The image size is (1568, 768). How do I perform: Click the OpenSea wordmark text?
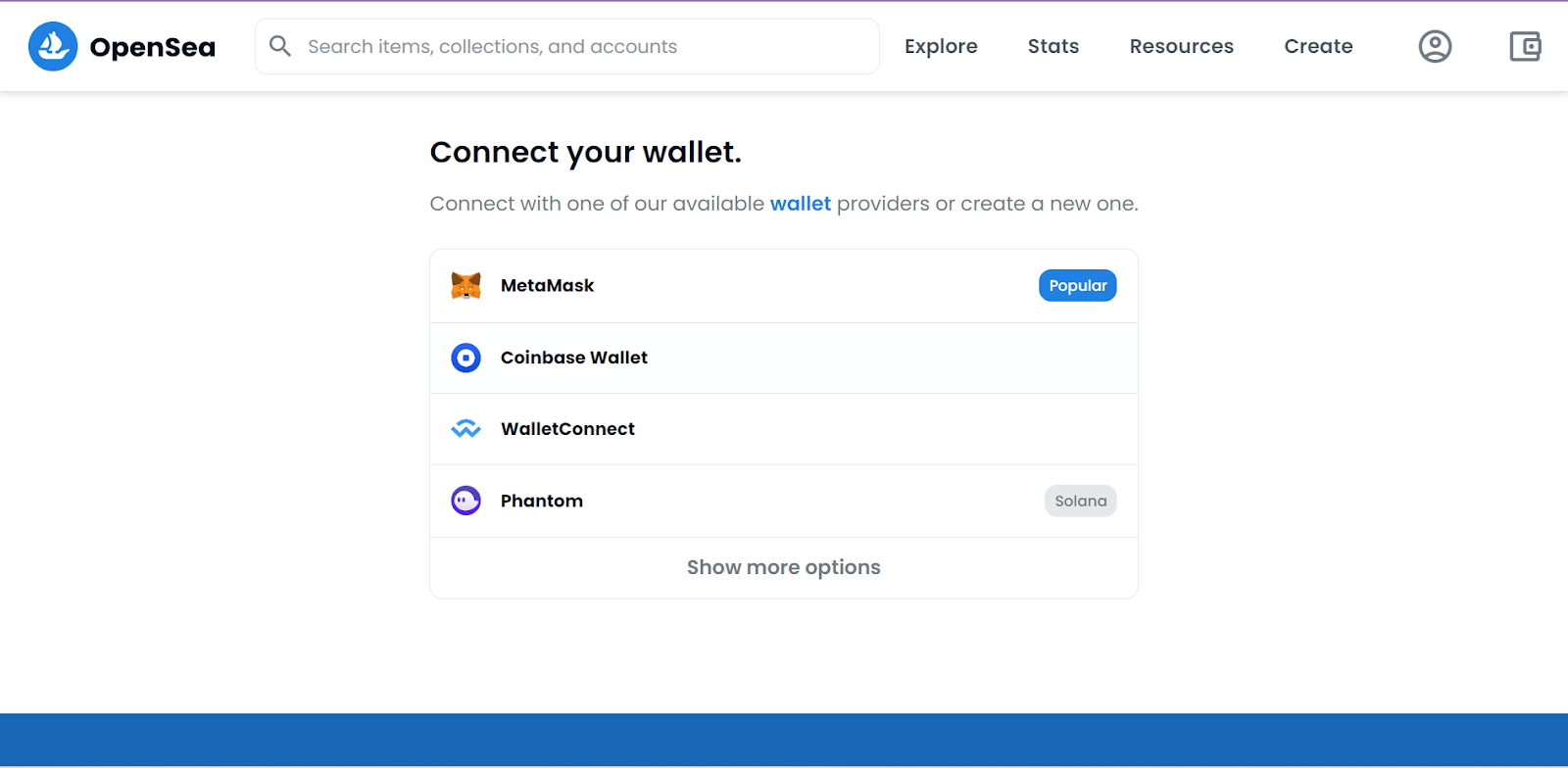(153, 47)
